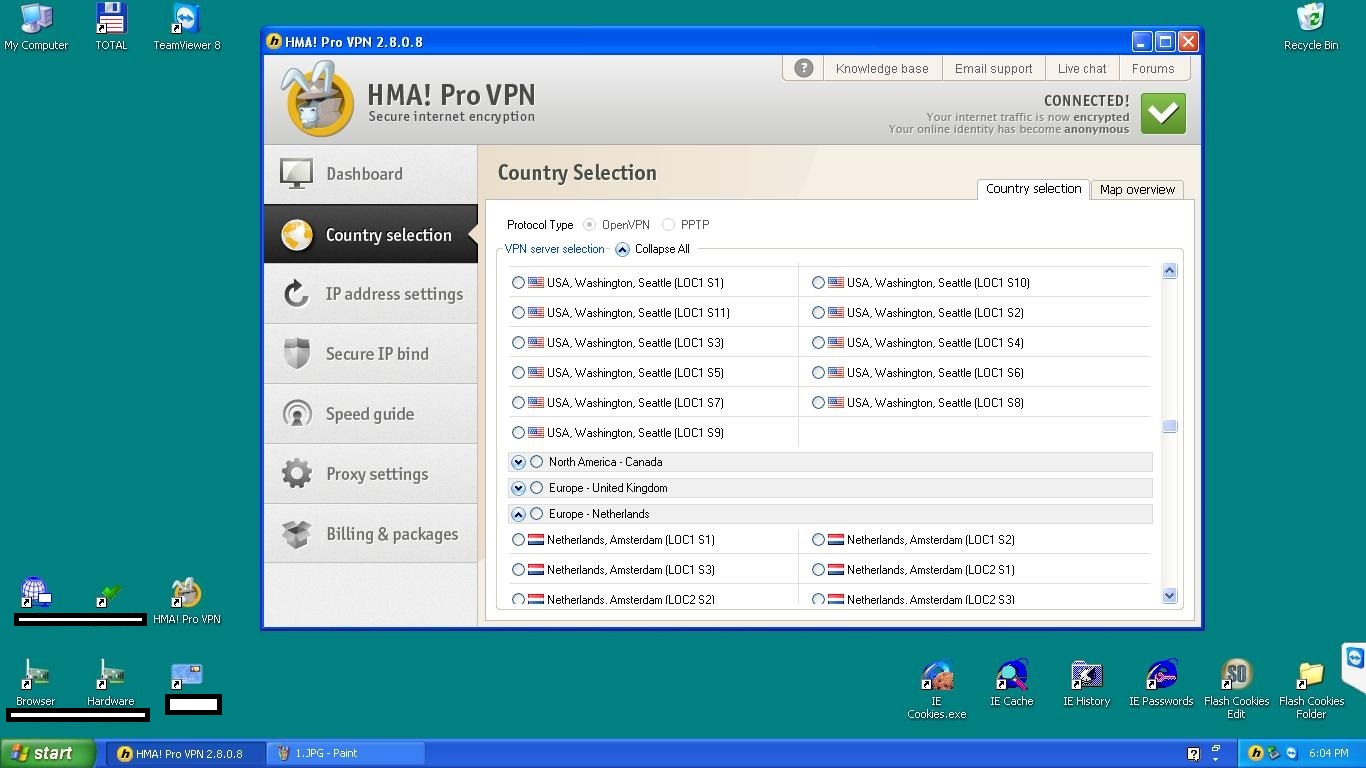The height and width of the screenshot is (768, 1366).
Task: Expand the North America - Canada group
Action: (x=518, y=462)
